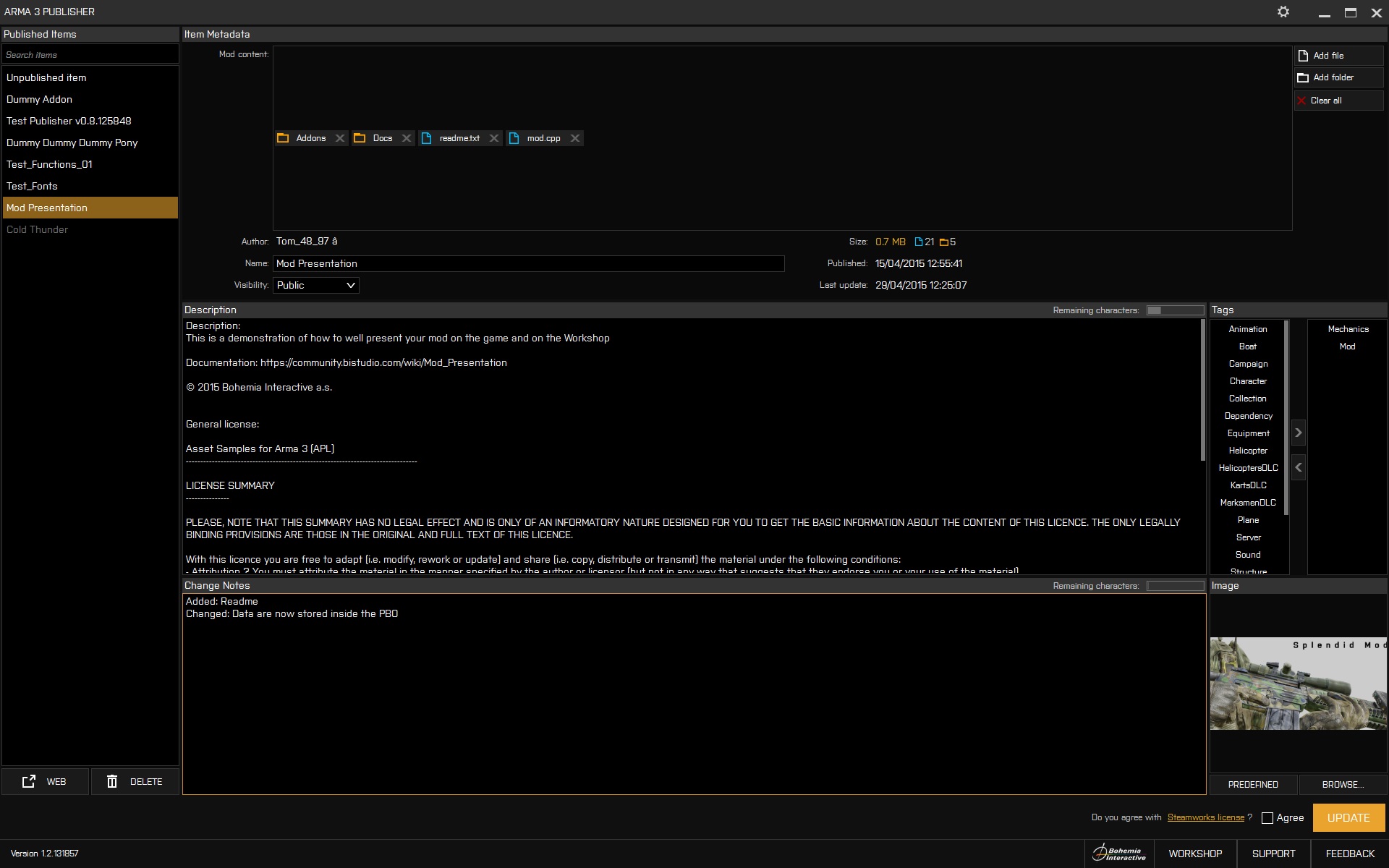The image size is (1389, 868).
Task: Open the Steamworks license link
Action: [1205, 817]
